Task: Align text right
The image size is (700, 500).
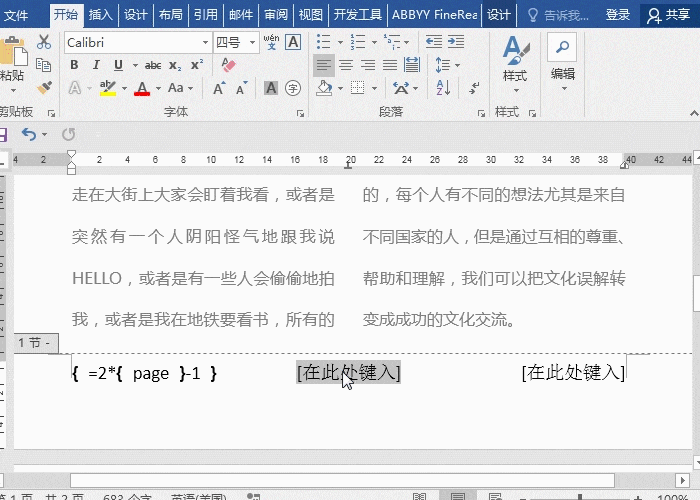Action: (x=368, y=65)
